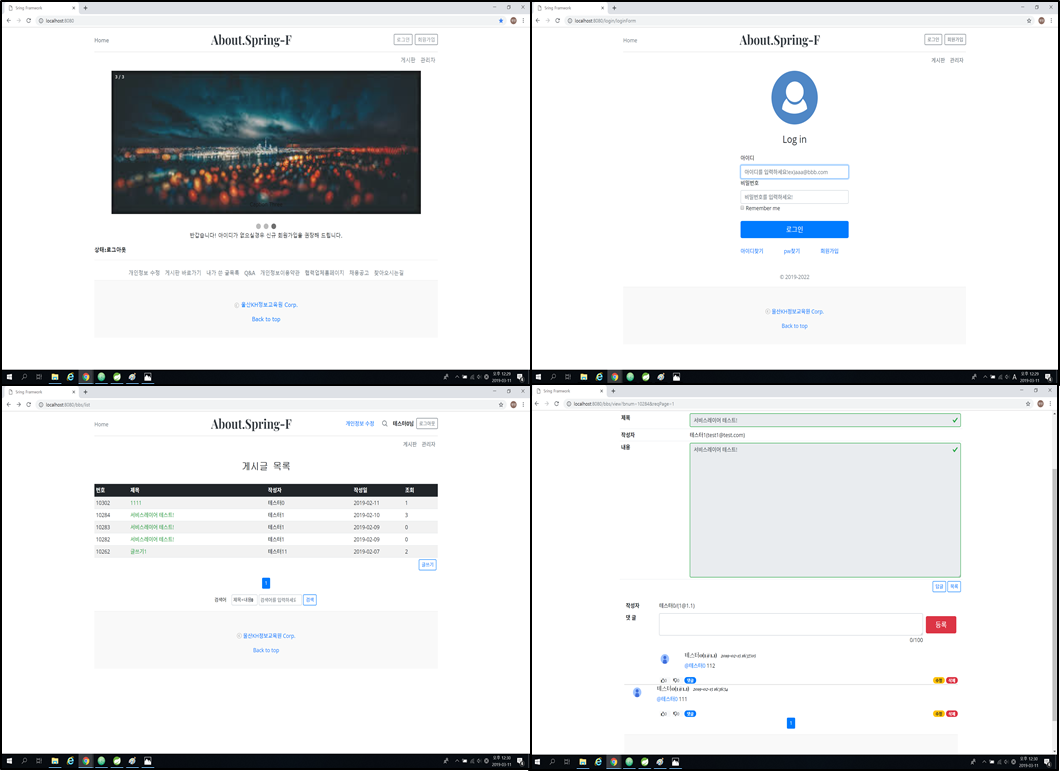The width and height of the screenshot is (1060, 771).
Task: Click the blue 로그인 button on the login form
Action: pyautogui.click(x=794, y=229)
